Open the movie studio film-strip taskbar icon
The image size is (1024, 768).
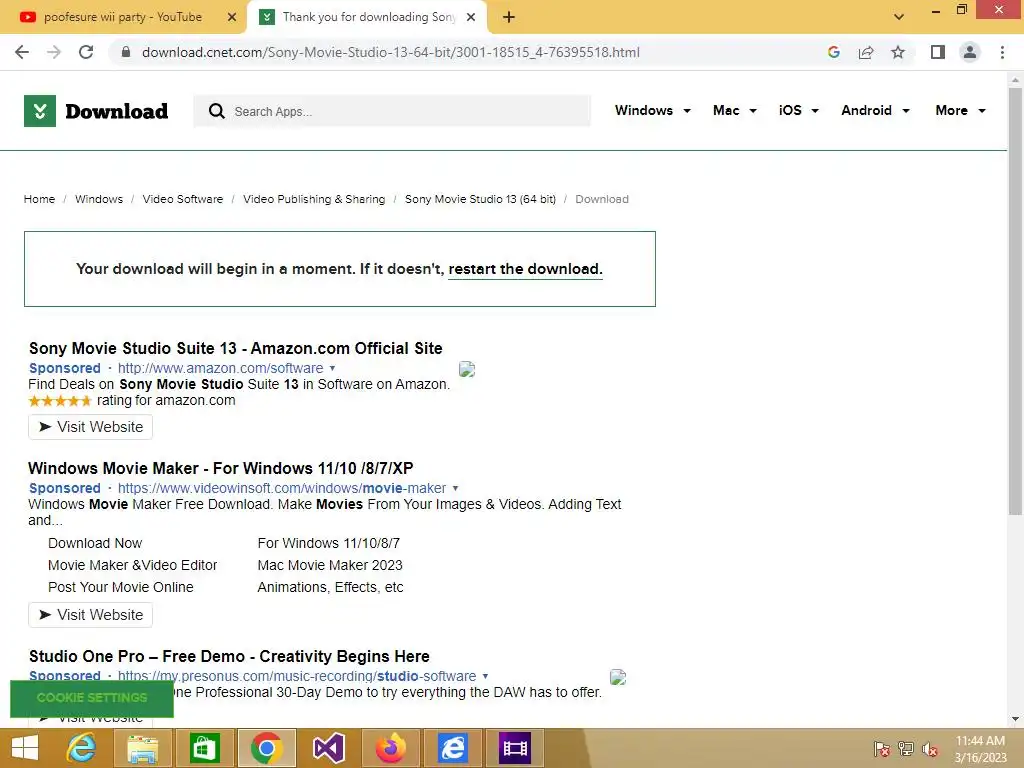coord(515,748)
